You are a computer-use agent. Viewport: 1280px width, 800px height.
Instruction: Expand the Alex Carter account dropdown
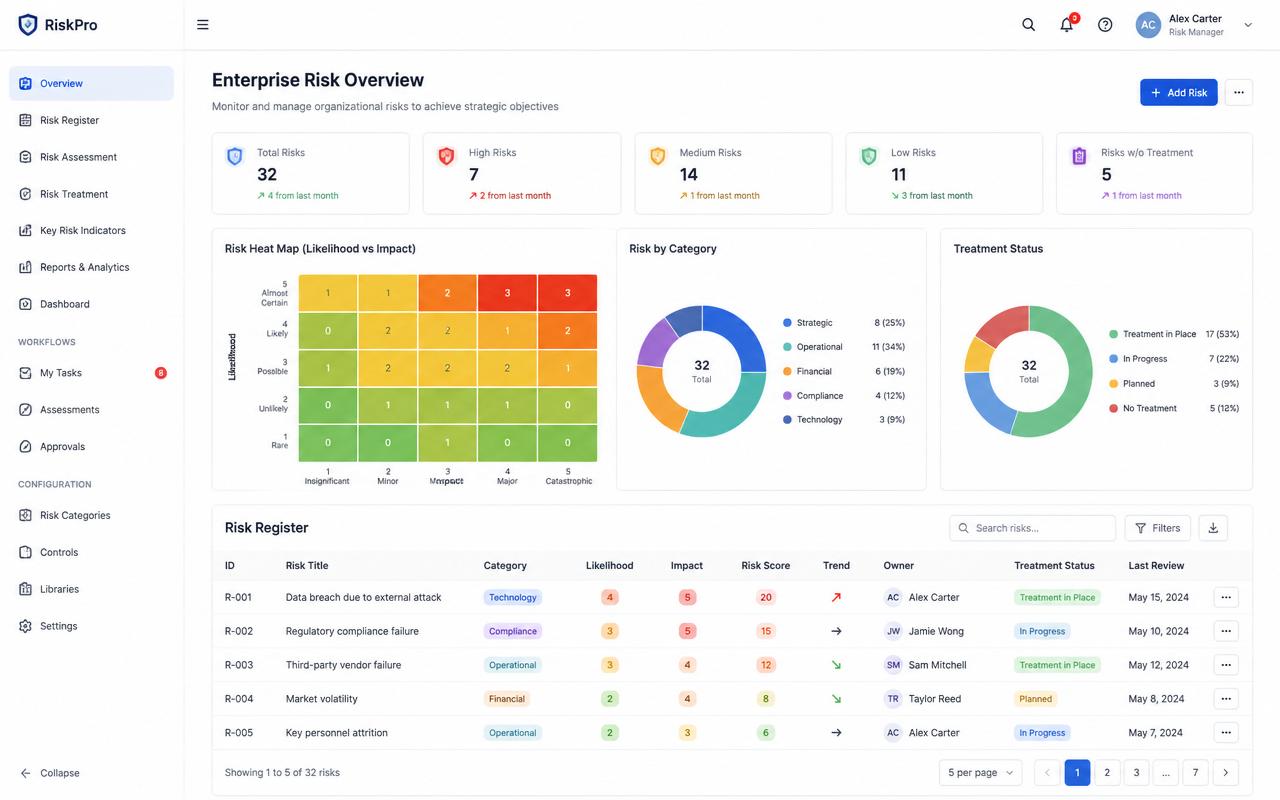pos(1248,25)
